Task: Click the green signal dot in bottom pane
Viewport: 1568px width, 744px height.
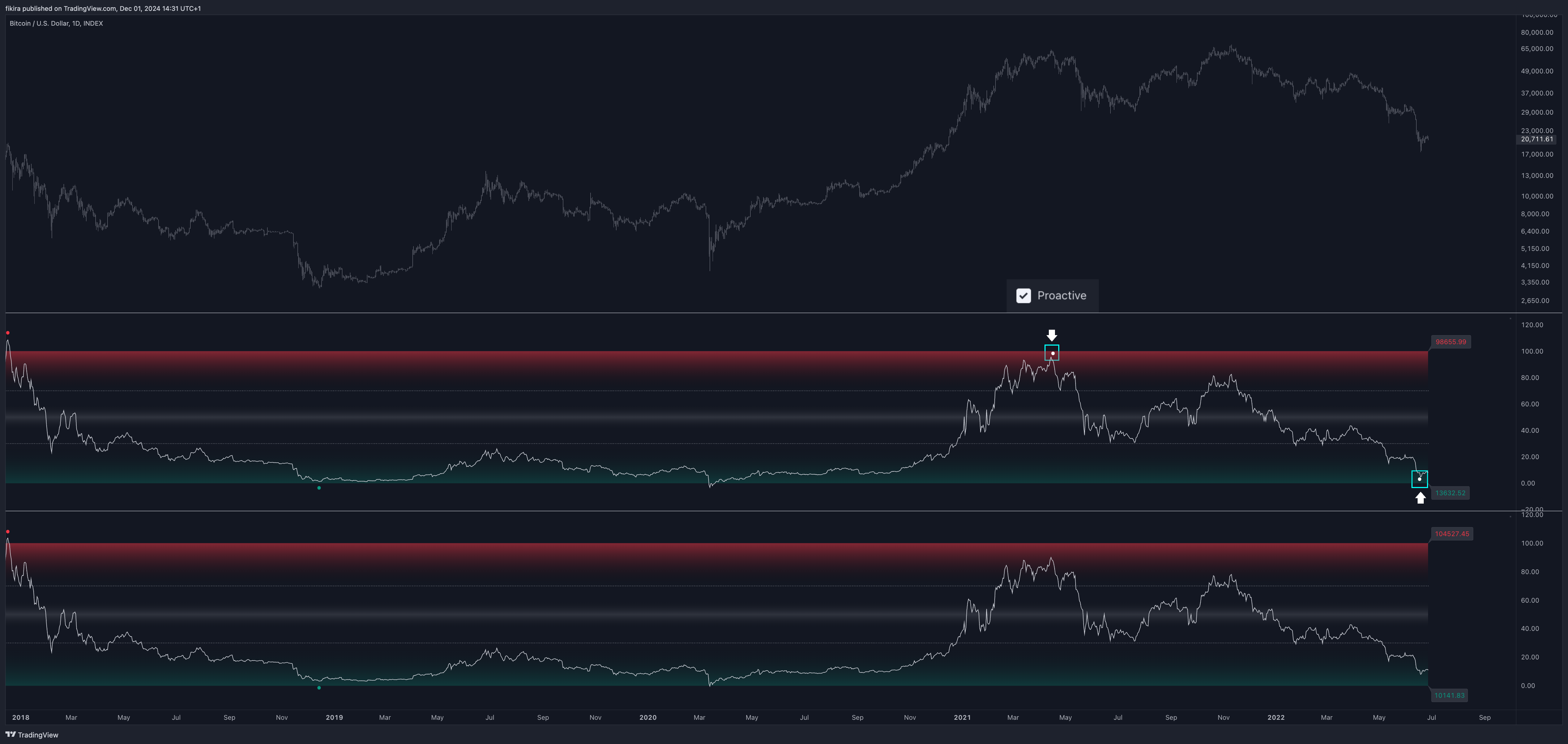Action: tap(319, 688)
